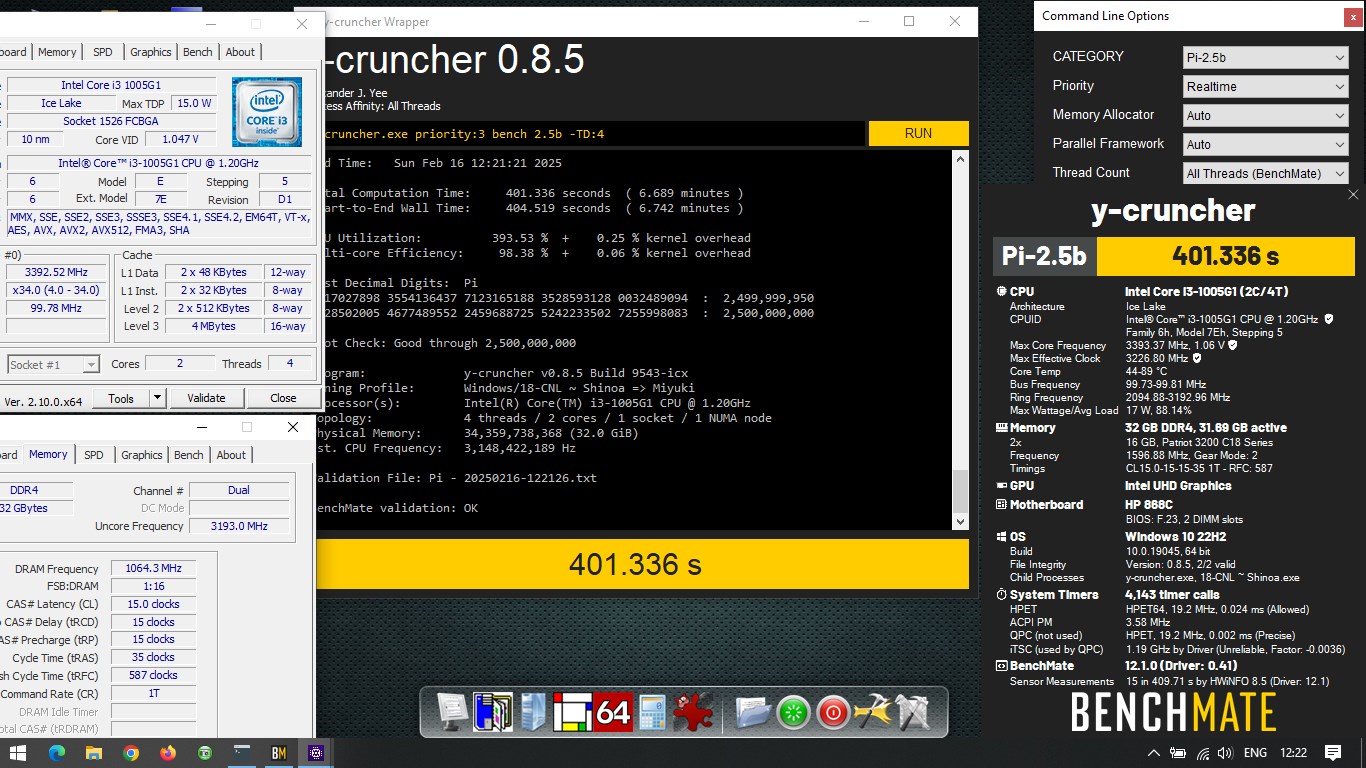Click the shield icon beside the CPUID value
Image resolution: width=1366 pixels, height=768 pixels.
click(x=1328, y=319)
